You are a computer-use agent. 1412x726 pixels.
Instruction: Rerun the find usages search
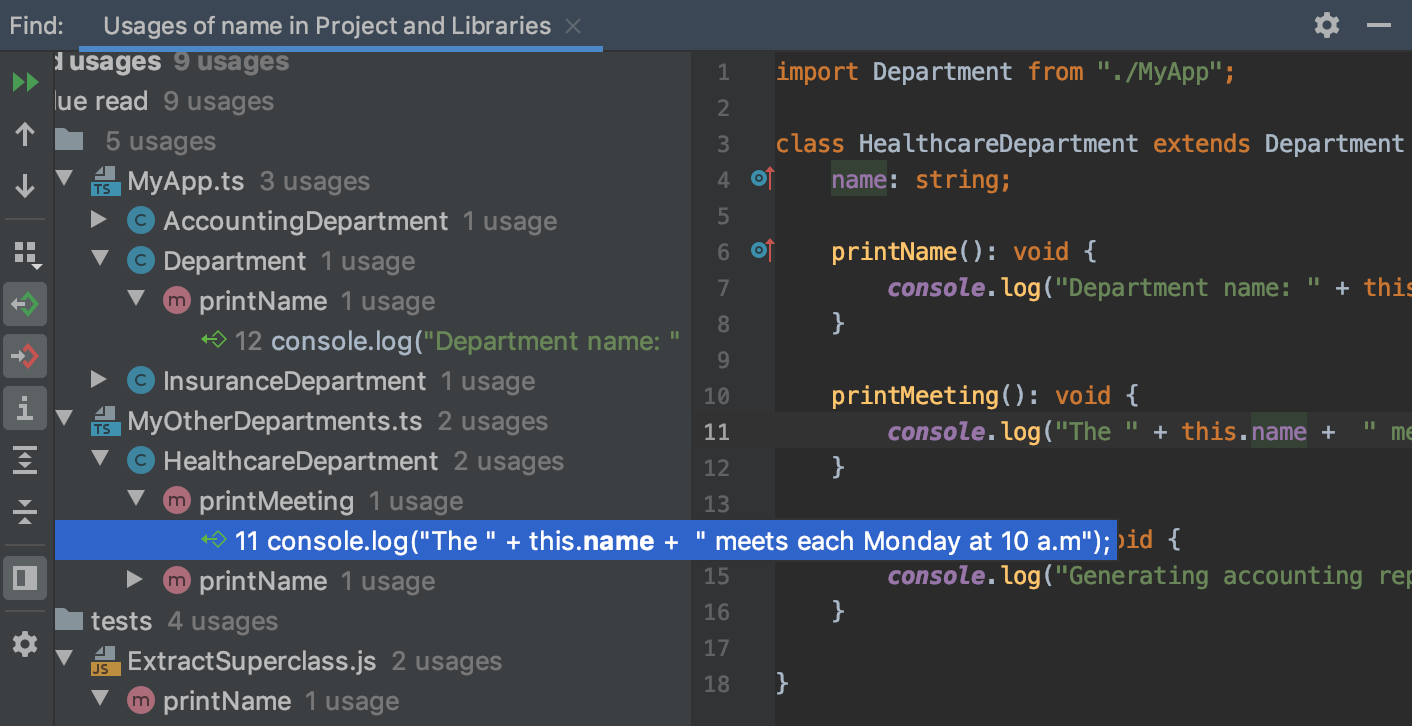click(25, 82)
